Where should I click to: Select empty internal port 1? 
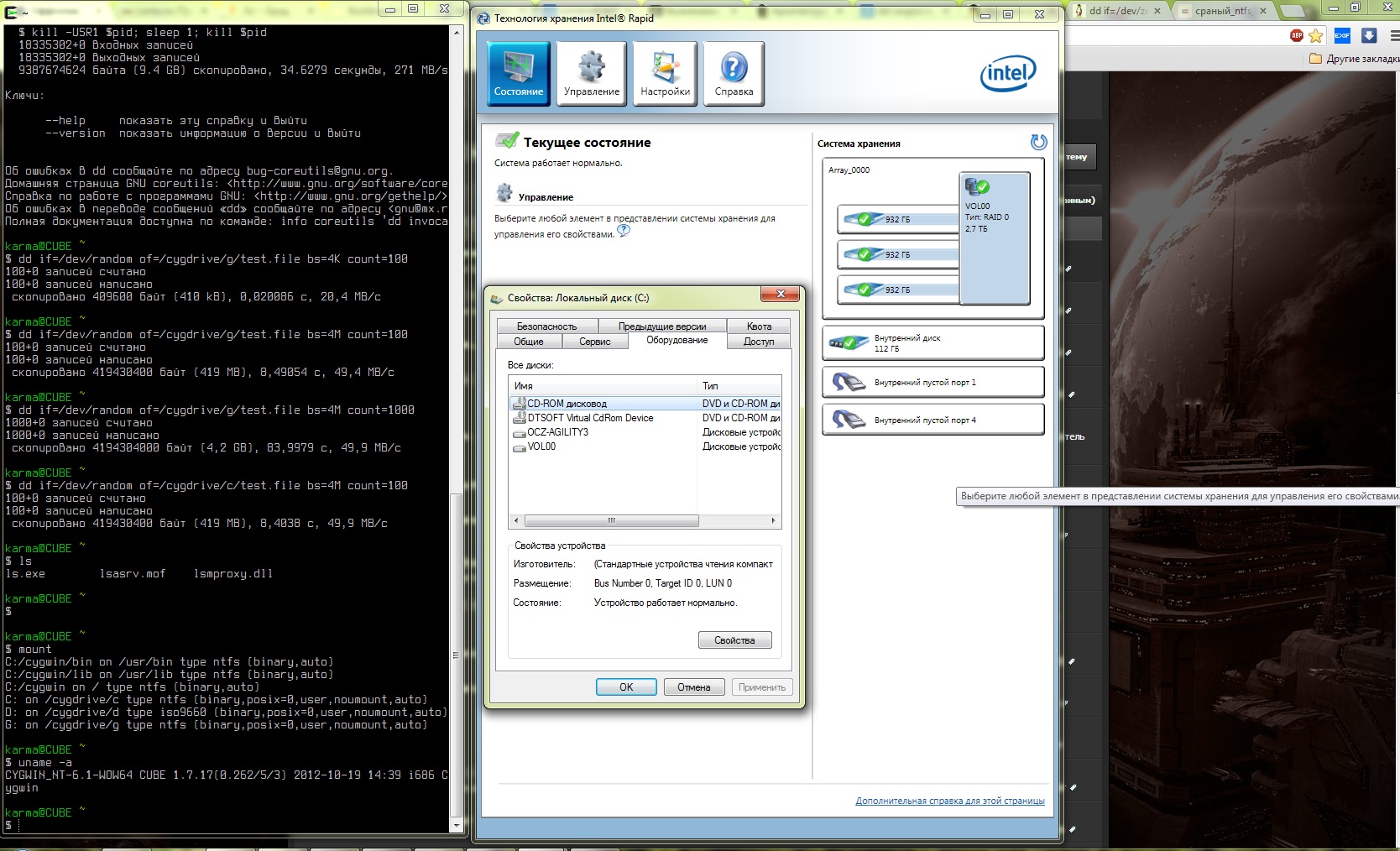click(x=932, y=383)
